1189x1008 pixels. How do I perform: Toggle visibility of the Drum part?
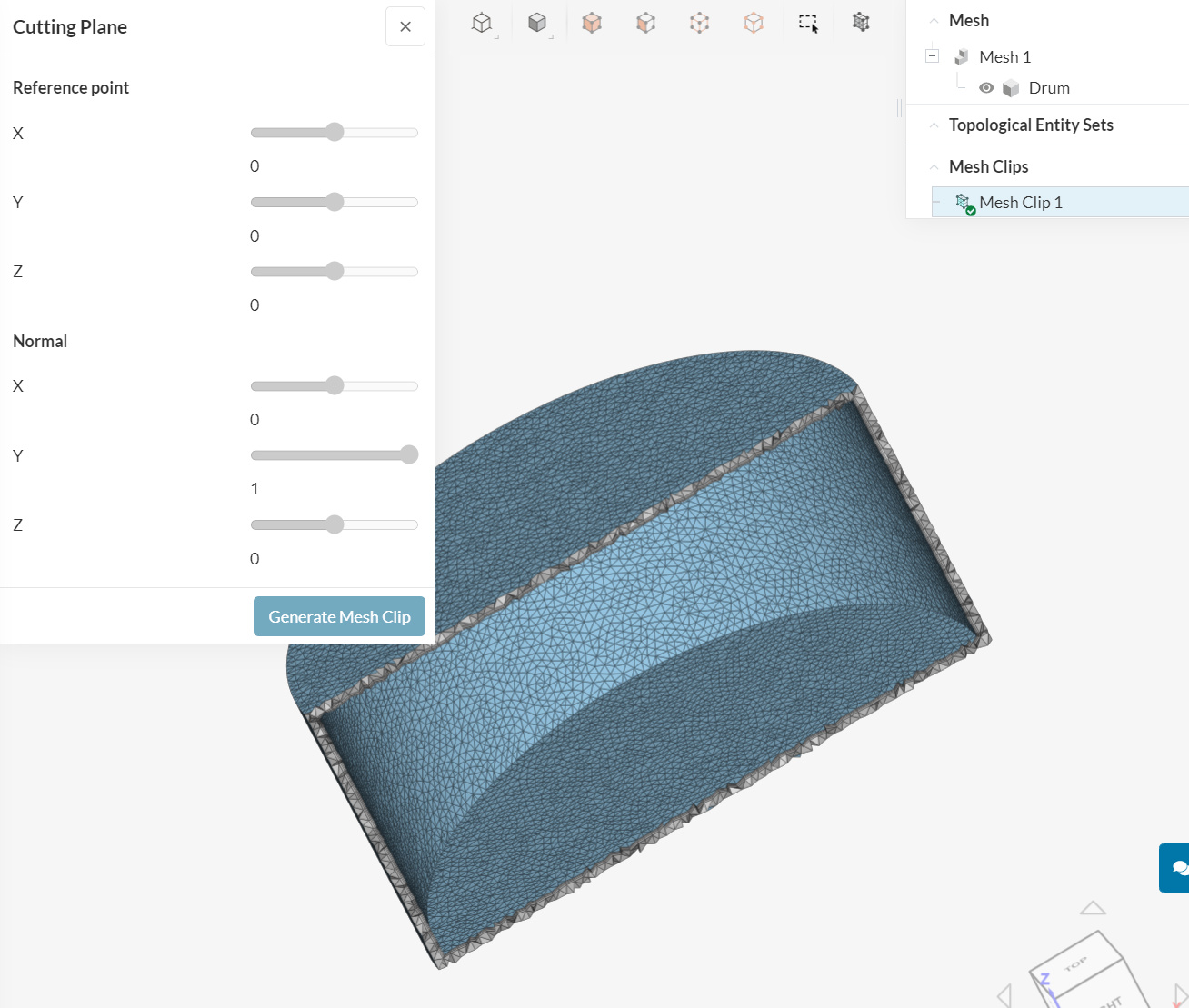pyautogui.click(x=986, y=88)
